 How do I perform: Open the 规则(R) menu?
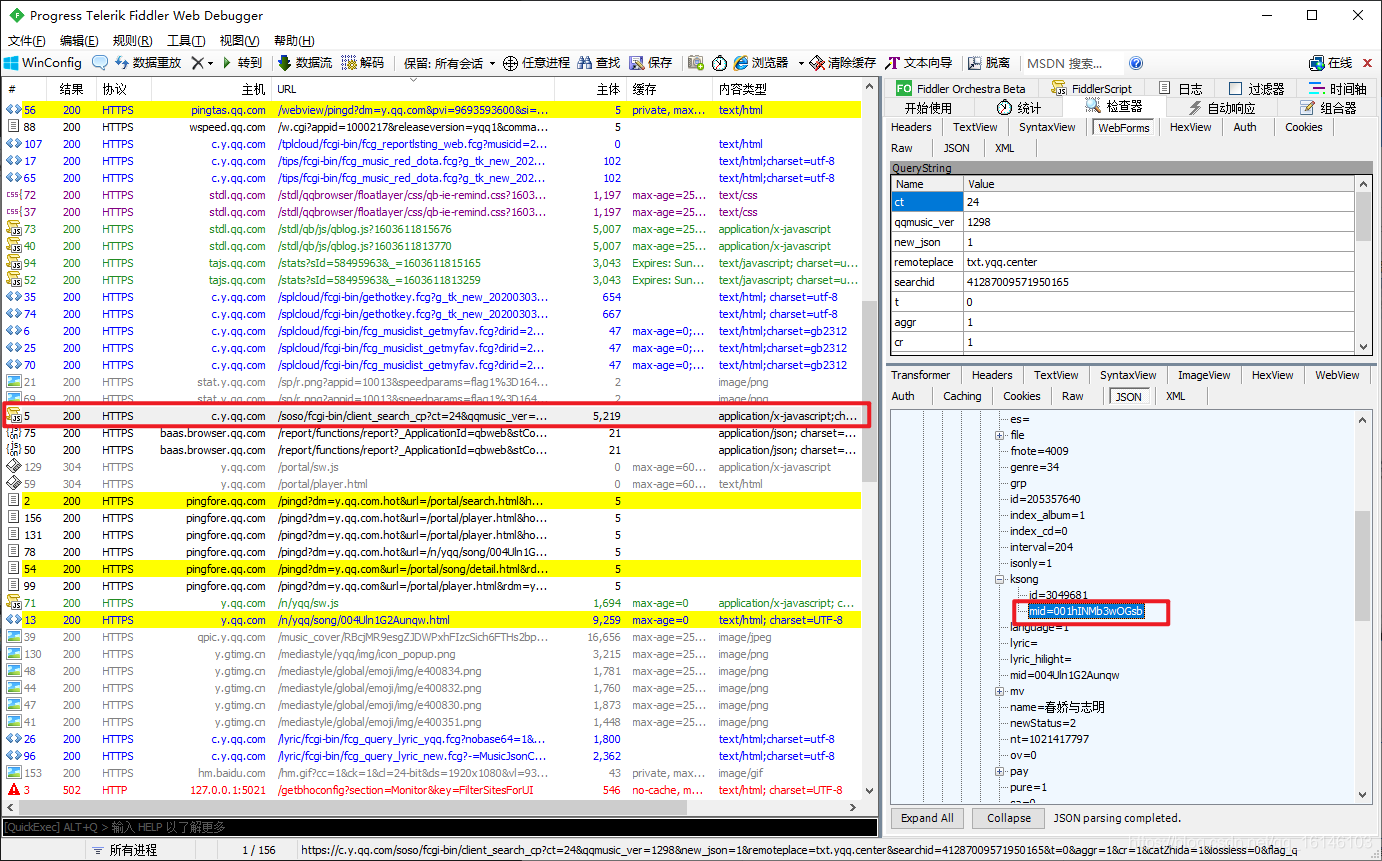point(132,41)
